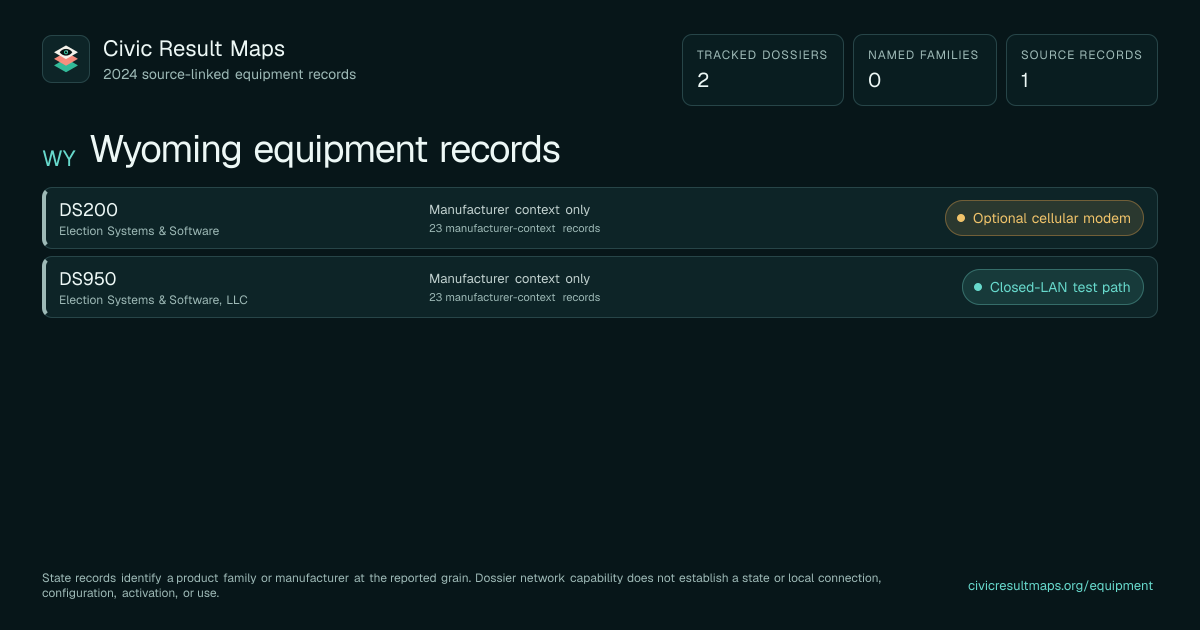Click the WY state abbreviation label

tap(59, 158)
